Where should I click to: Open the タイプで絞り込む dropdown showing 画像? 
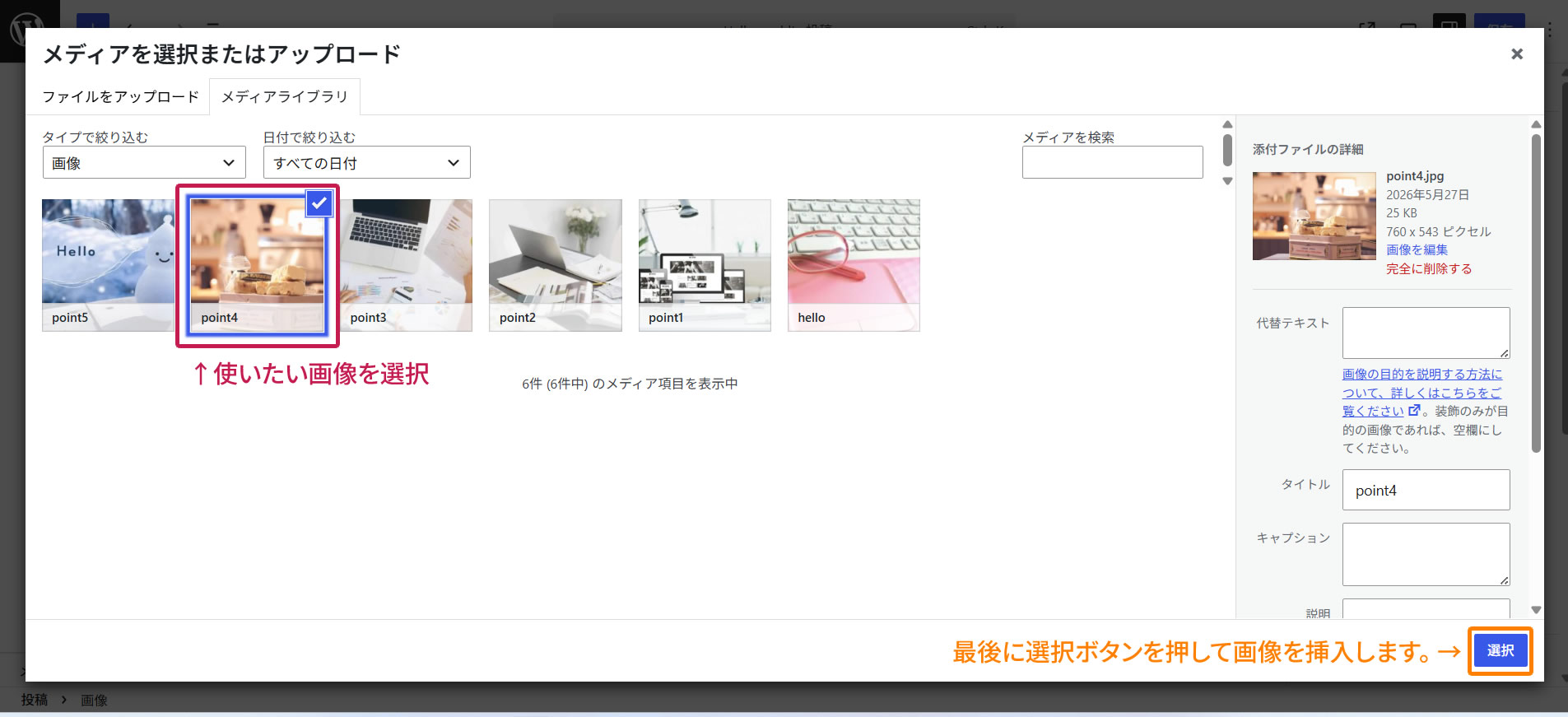(144, 162)
